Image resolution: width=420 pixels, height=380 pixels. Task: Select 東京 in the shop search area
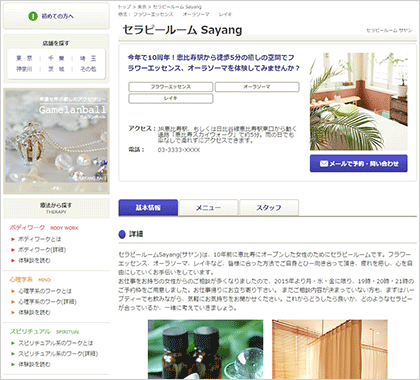tap(24, 58)
